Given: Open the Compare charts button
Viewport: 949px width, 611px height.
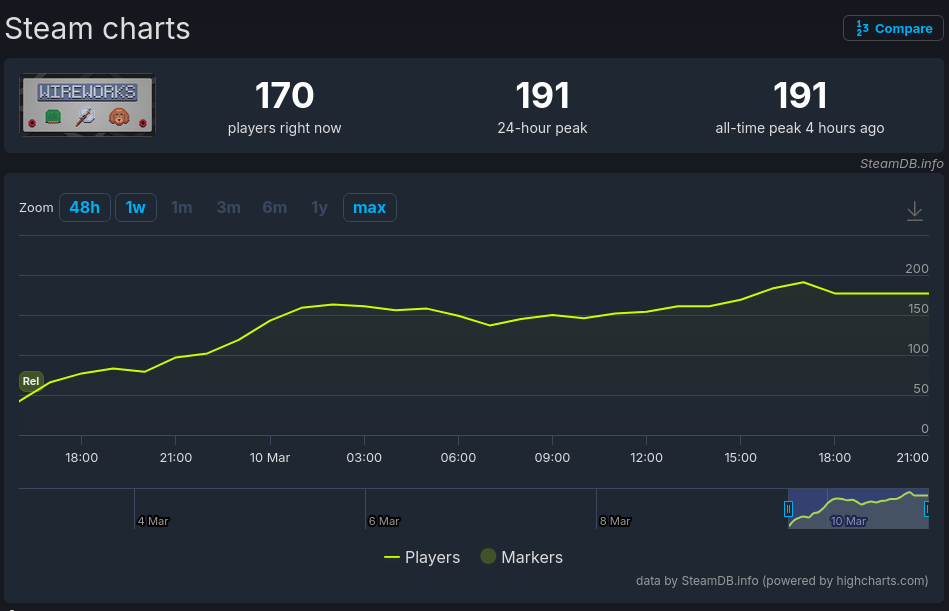Looking at the screenshot, I should 893,28.
